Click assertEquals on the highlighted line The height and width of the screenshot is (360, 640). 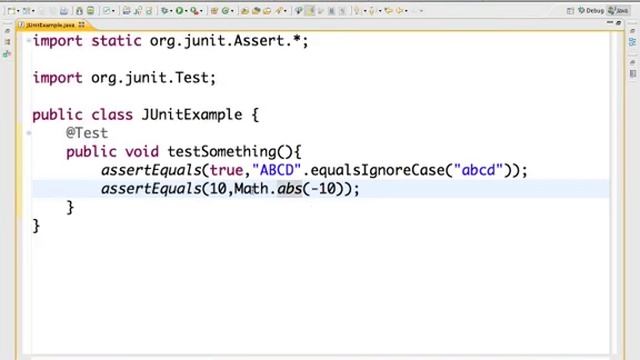tap(151, 189)
